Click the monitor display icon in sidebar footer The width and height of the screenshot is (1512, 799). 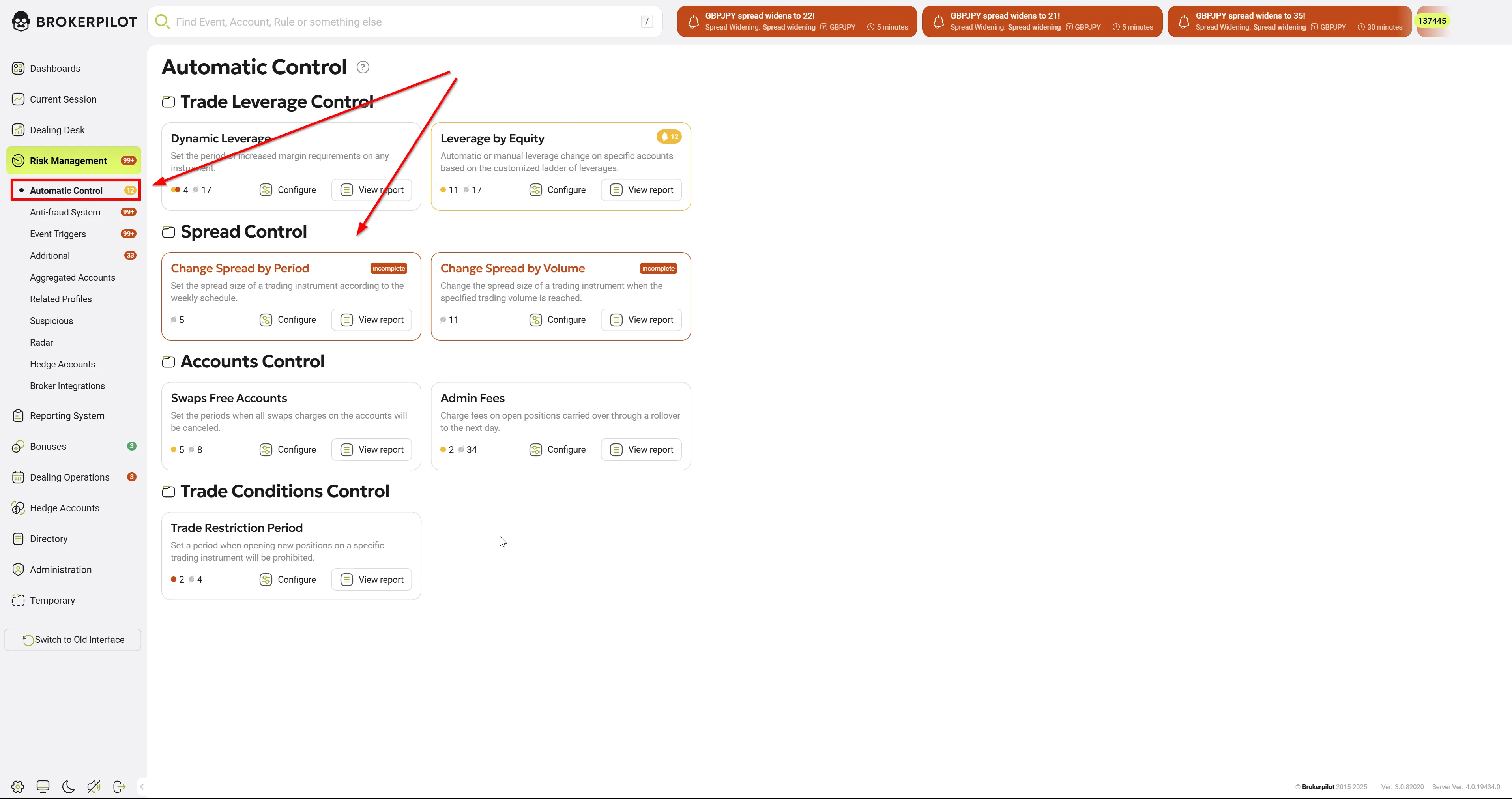click(x=43, y=787)
